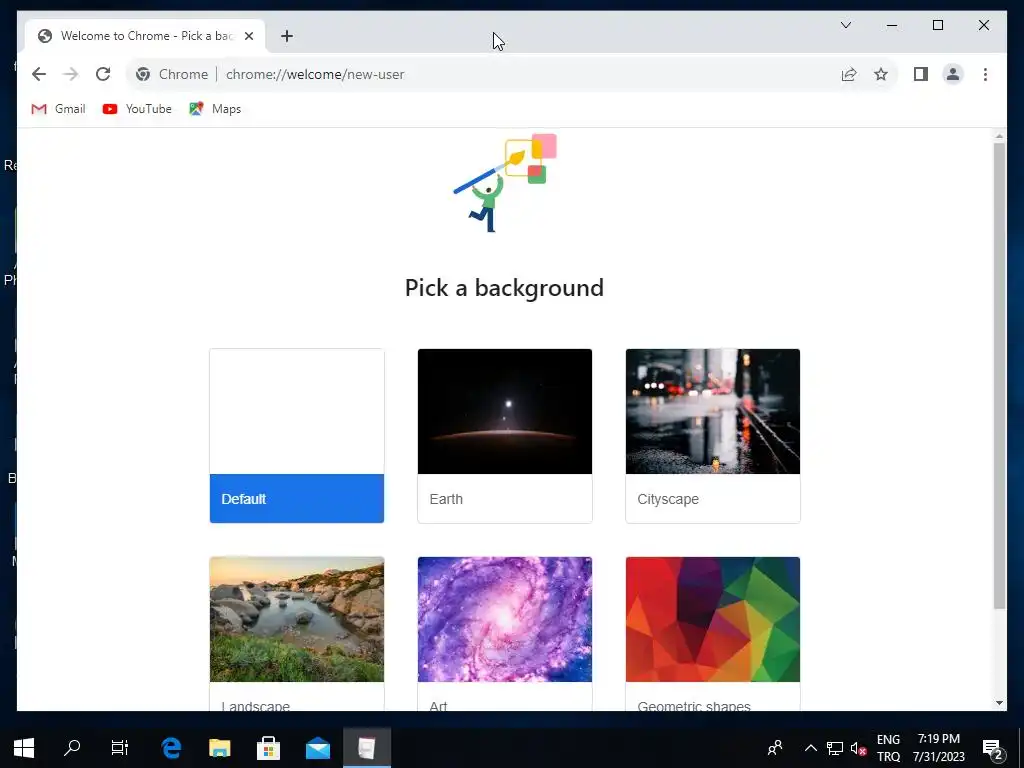Open the ENG TRQ language switcher
Image resolution: width=1024 pixels, height=768 pixels.
888,748
